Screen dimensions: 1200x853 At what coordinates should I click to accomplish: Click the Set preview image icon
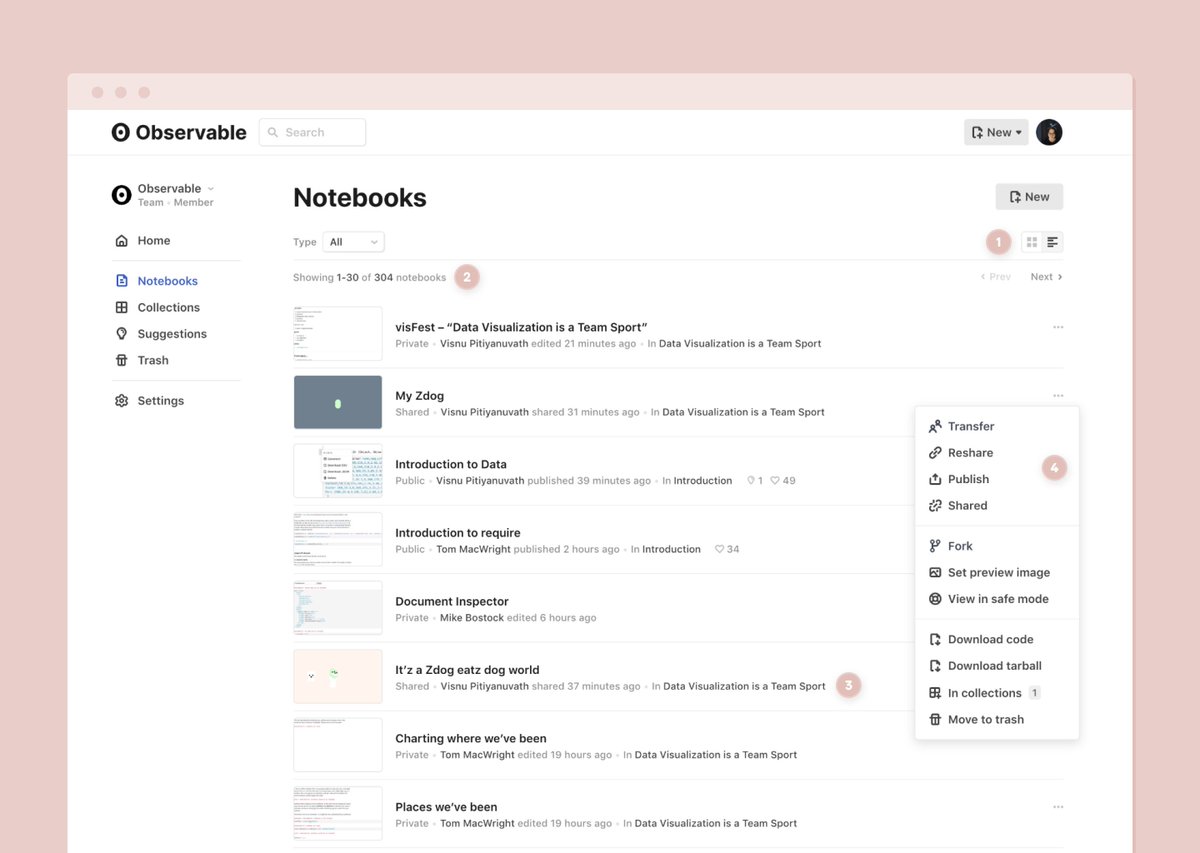[x=935, y=573]
